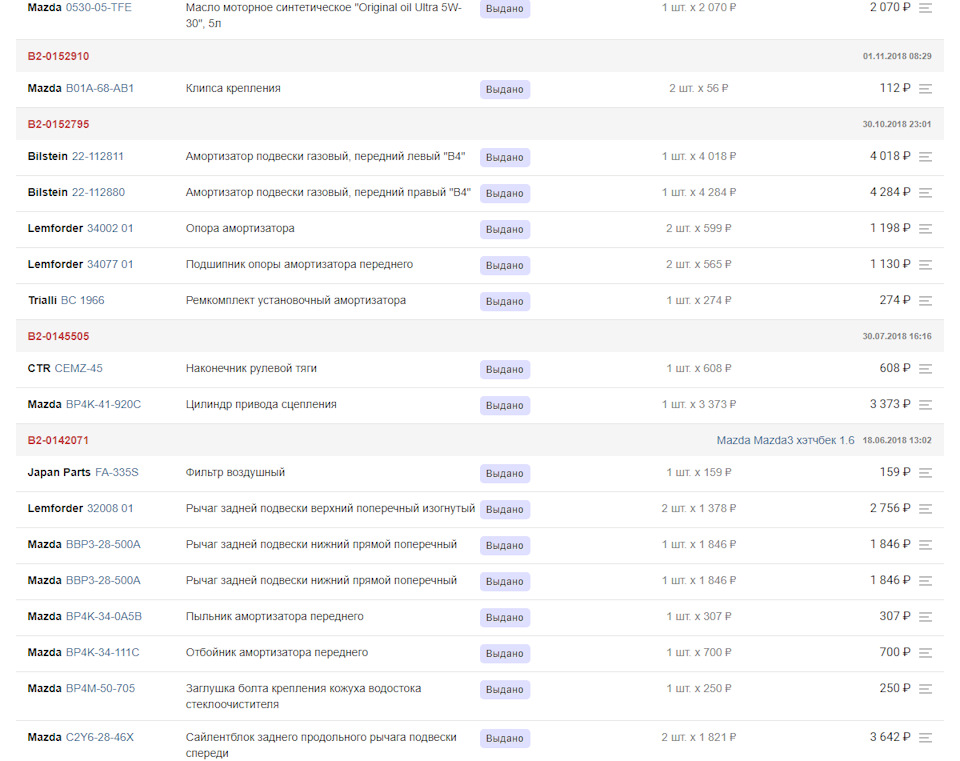Open part number 22-112880 link
This screenshot has width=960, height=761.
click(98, 192)
